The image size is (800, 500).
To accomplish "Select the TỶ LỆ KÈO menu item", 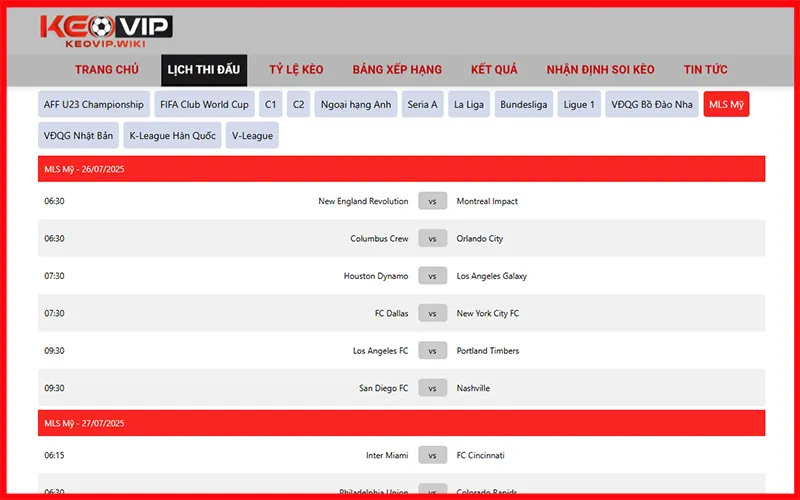I will pos(296,70).
